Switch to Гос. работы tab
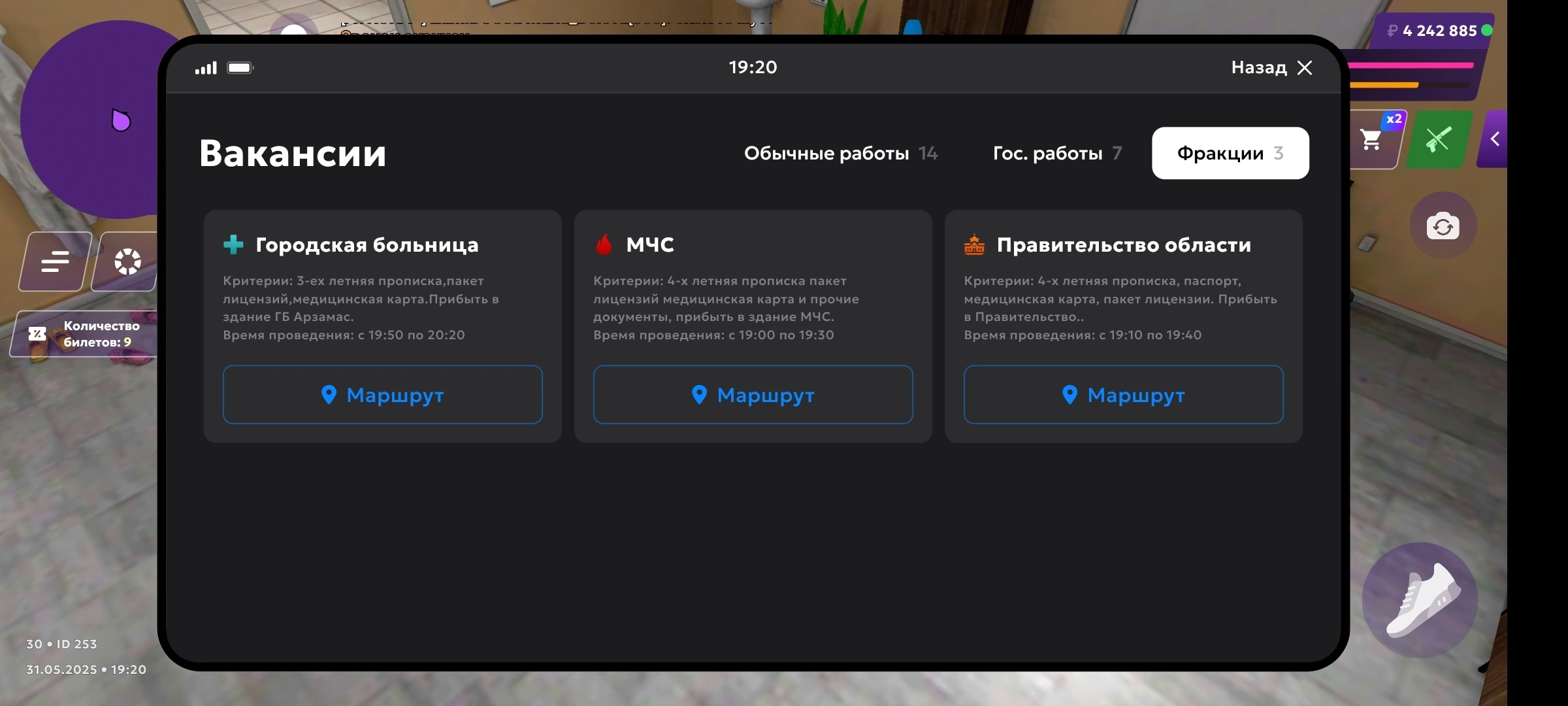Screen dimensions: 1568x706 [x=1057, y=153]
